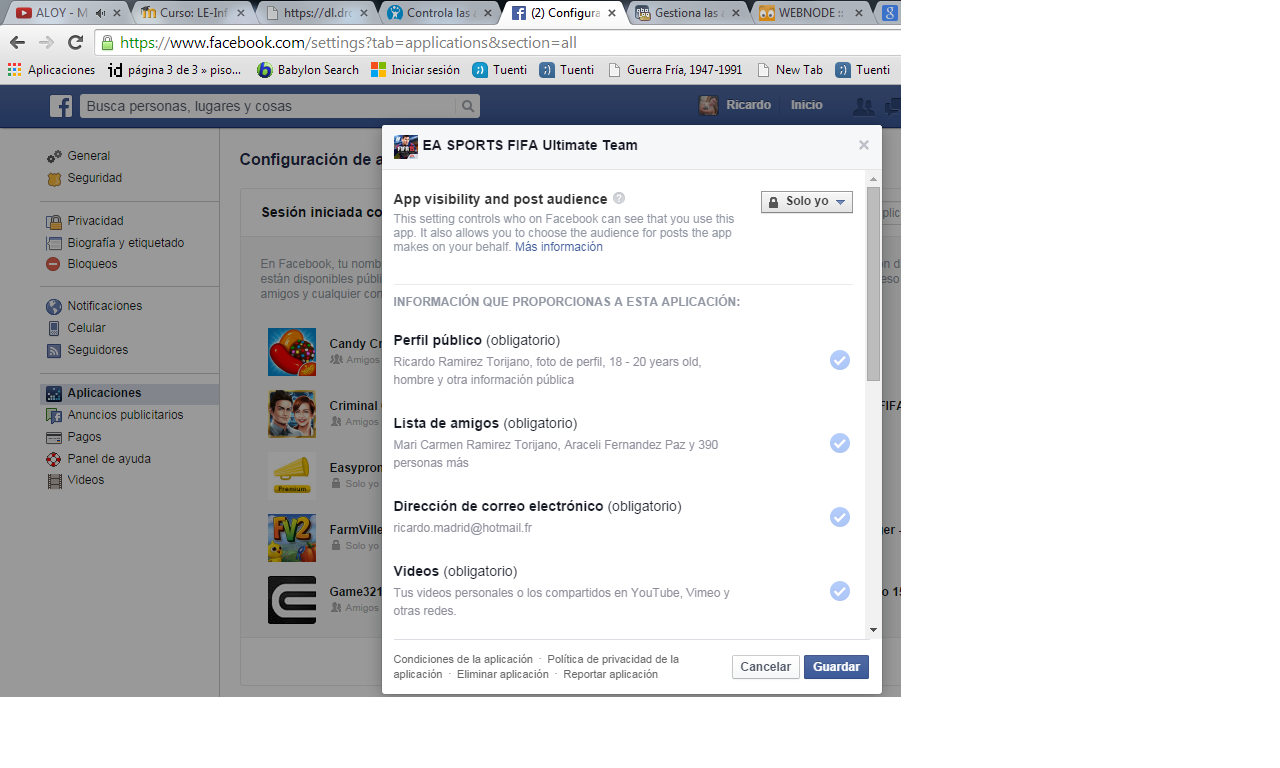This screenshot has width=1280, height=768.
Task: Open the Más información link
Action: (559, 247)
